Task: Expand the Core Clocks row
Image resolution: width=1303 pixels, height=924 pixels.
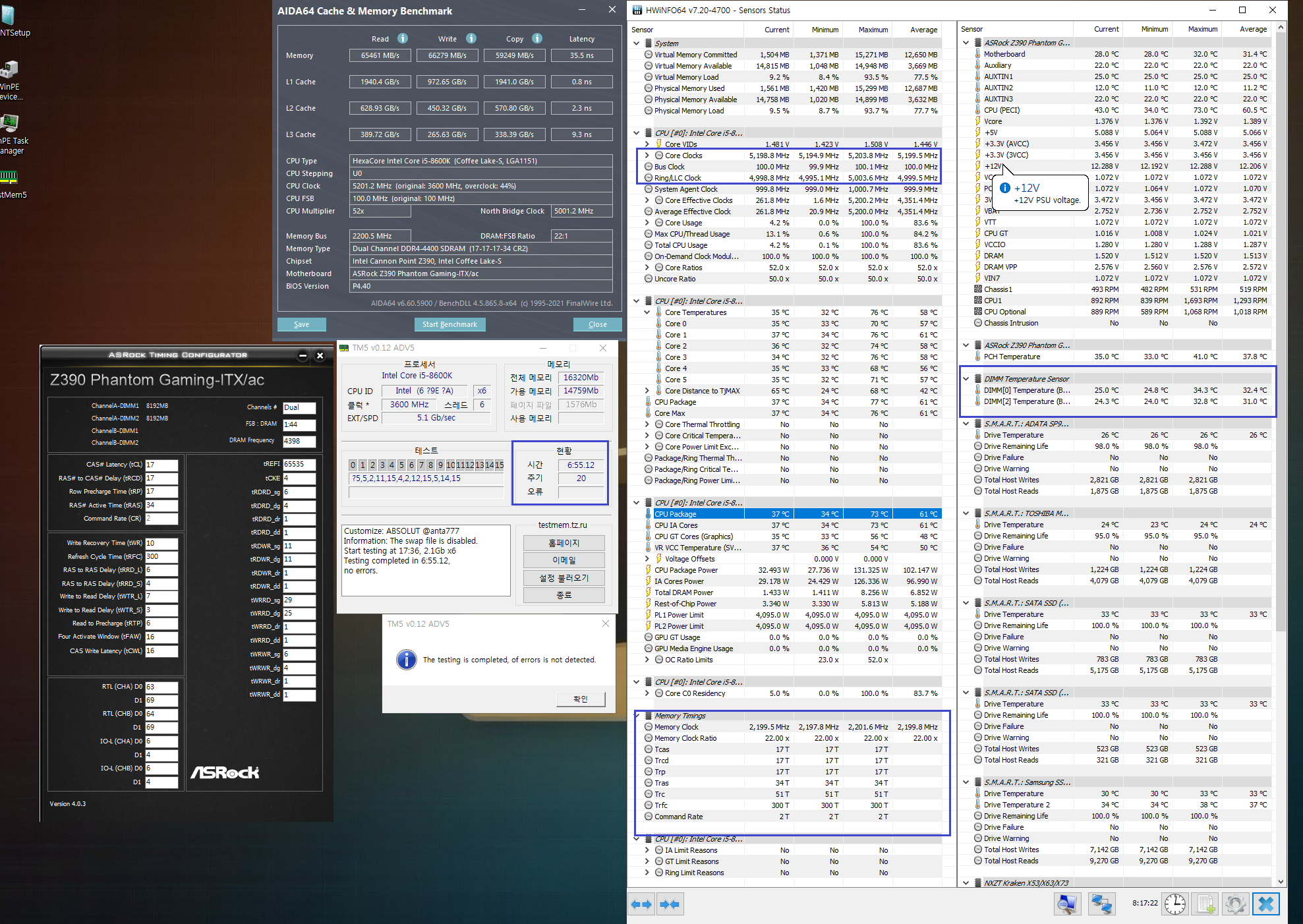Action: pyautogui.click(x=647, y=156)
